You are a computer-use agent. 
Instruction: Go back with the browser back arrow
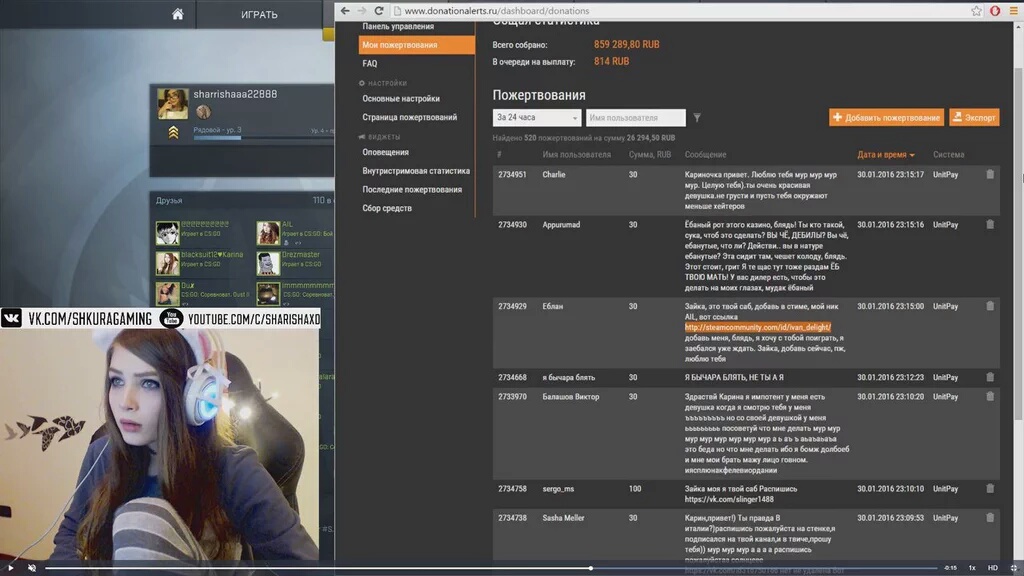(x=345, y=10)
